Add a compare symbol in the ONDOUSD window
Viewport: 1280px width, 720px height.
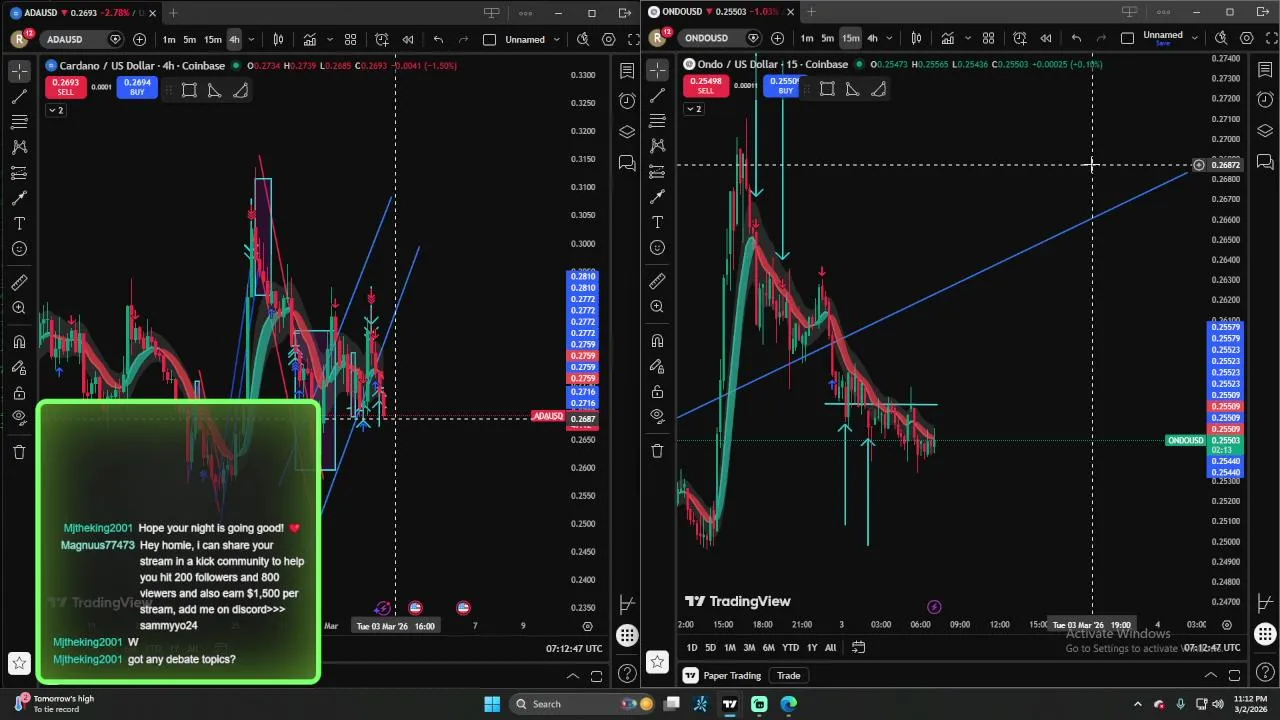pos(777,38)
